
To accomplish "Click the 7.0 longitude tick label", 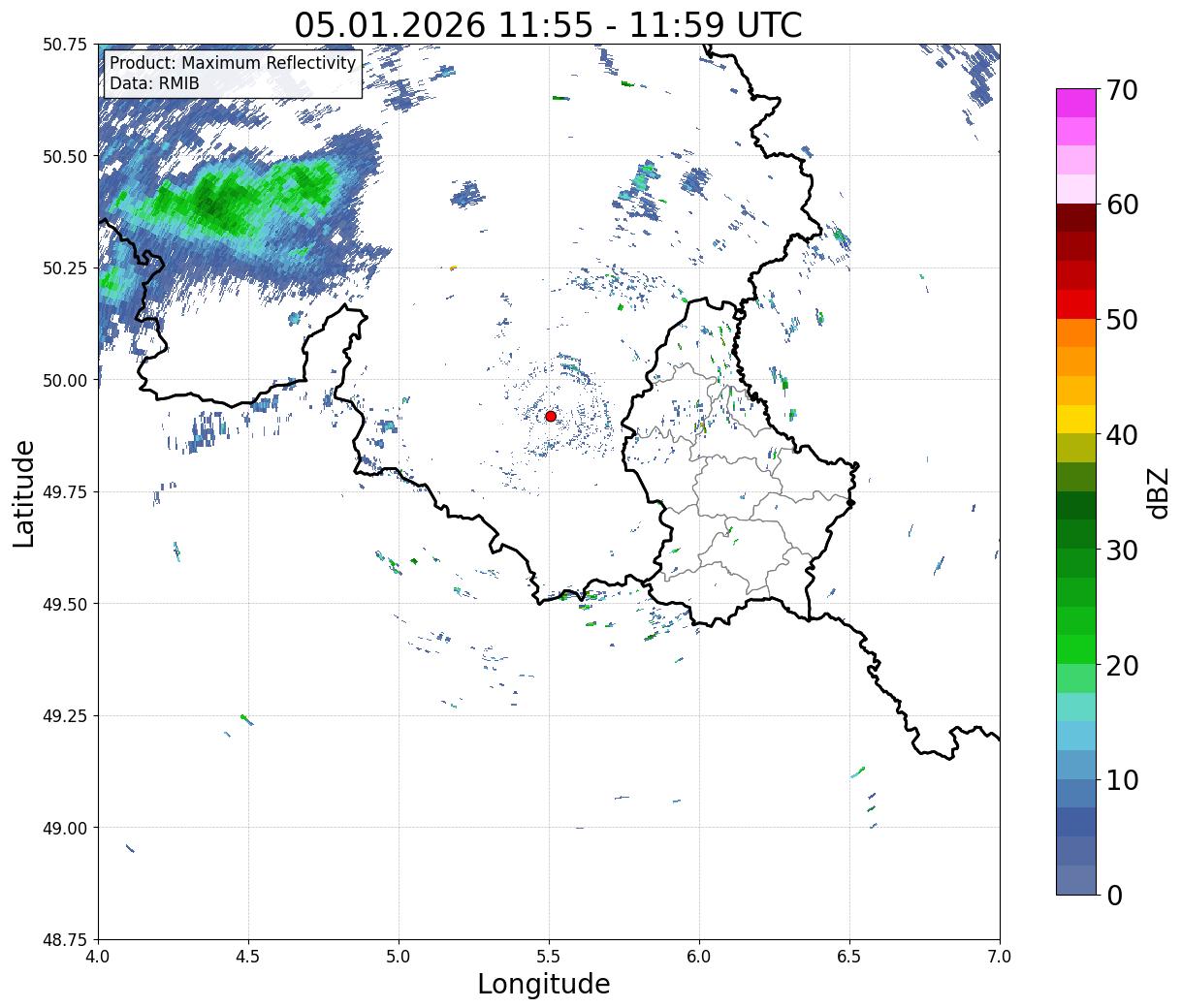I will coord(1000,957).
